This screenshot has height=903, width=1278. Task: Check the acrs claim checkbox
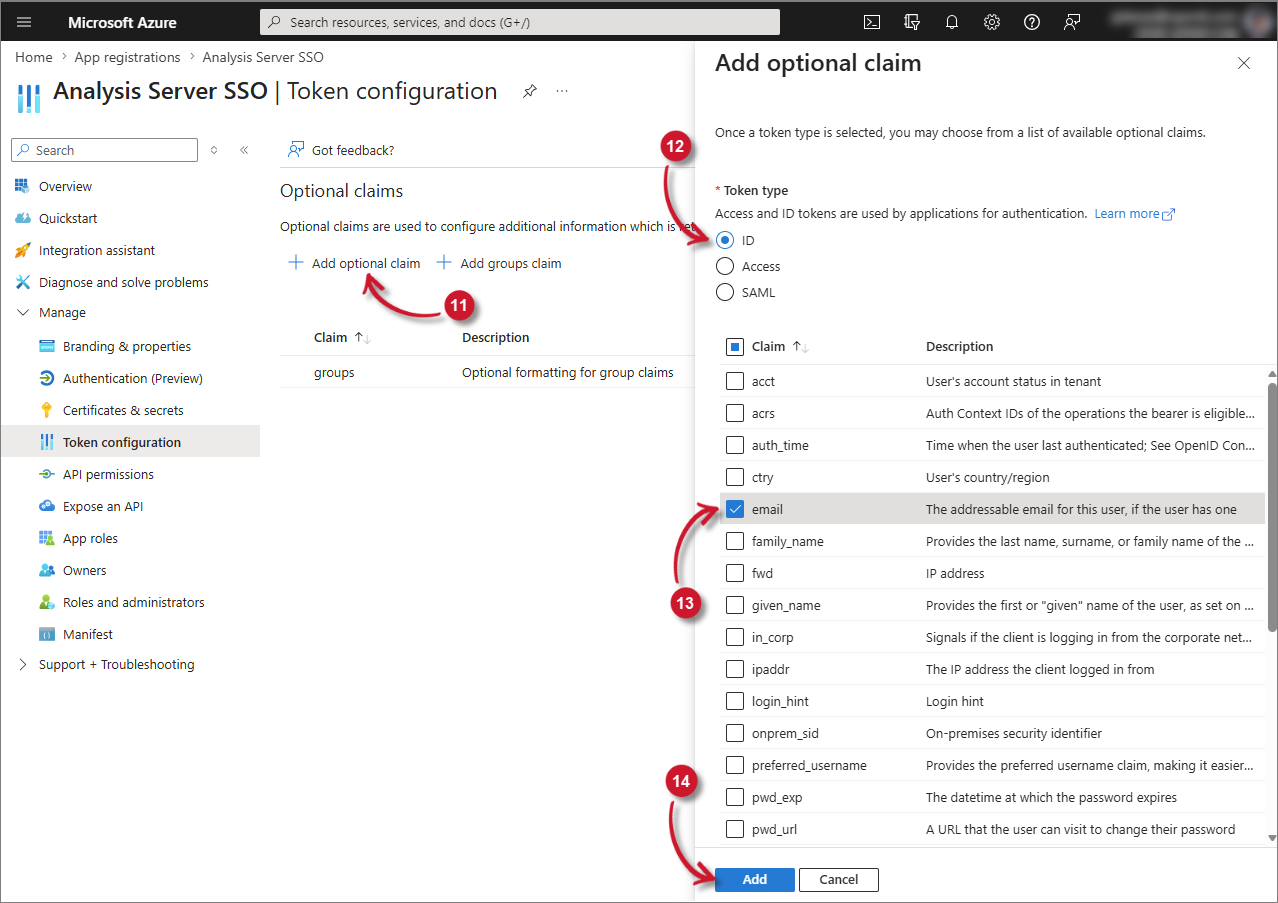pyautogui.click(x=734, y=413)
